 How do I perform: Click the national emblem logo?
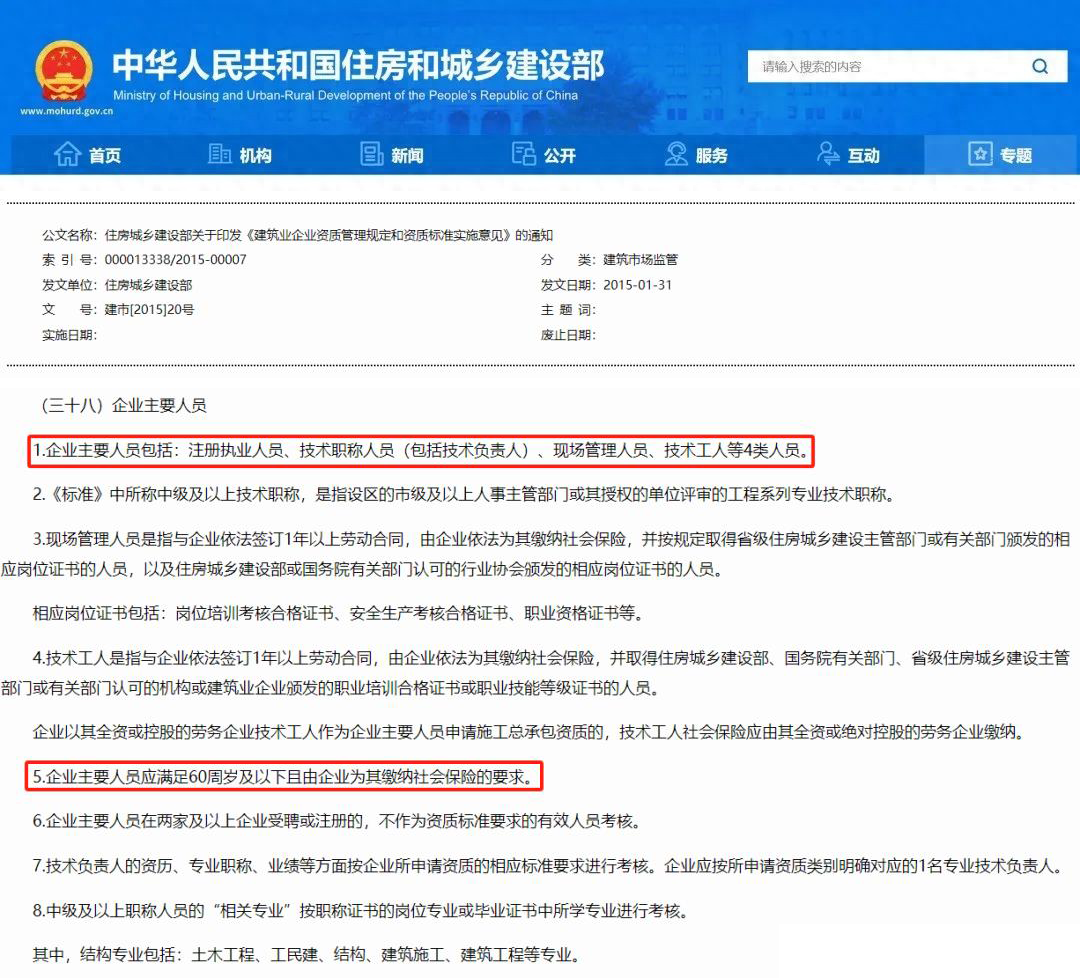(x=64, y=70)
